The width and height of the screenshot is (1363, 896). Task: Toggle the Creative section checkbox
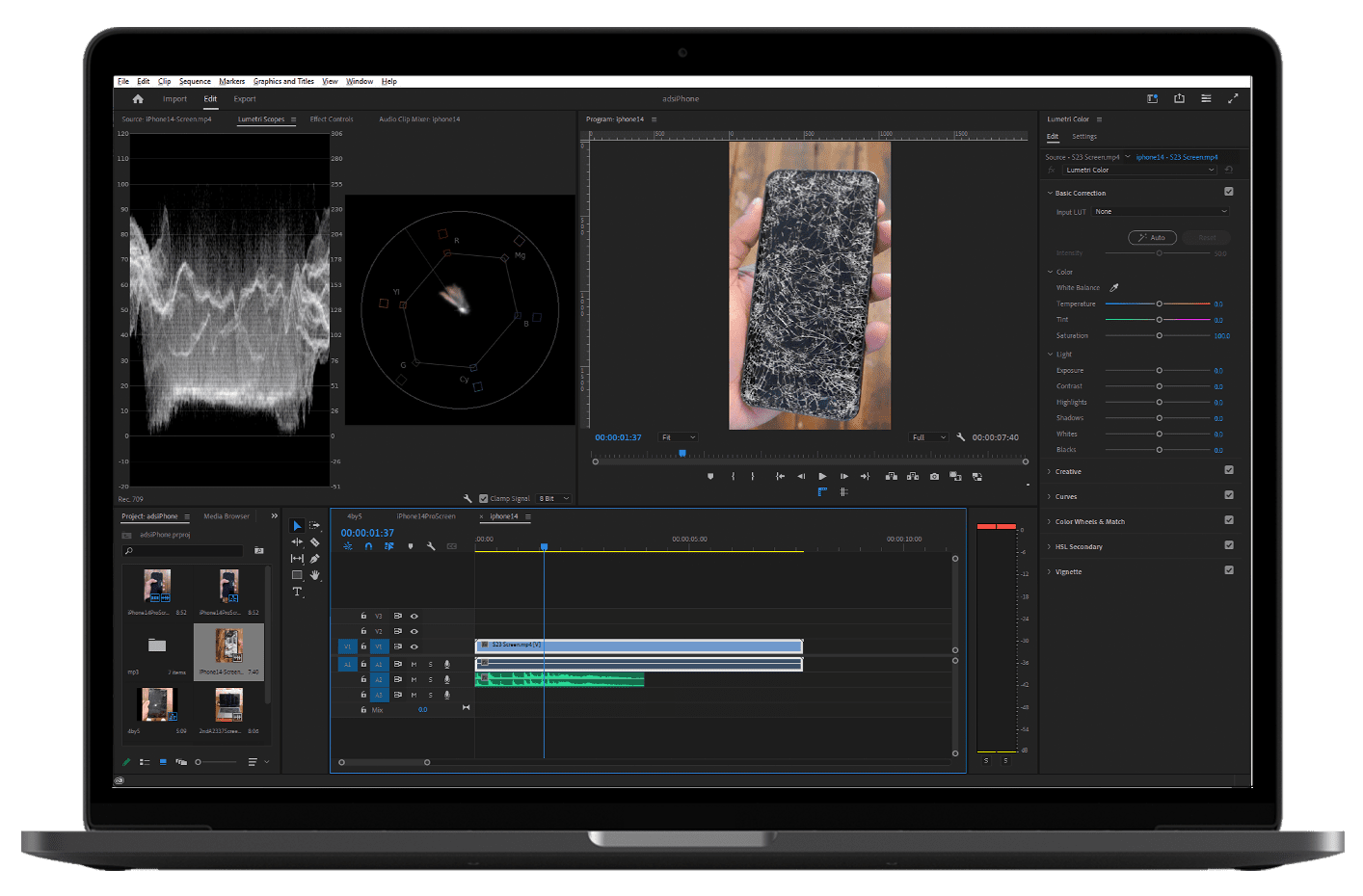pyautogui.click(x=1229, y=470)
